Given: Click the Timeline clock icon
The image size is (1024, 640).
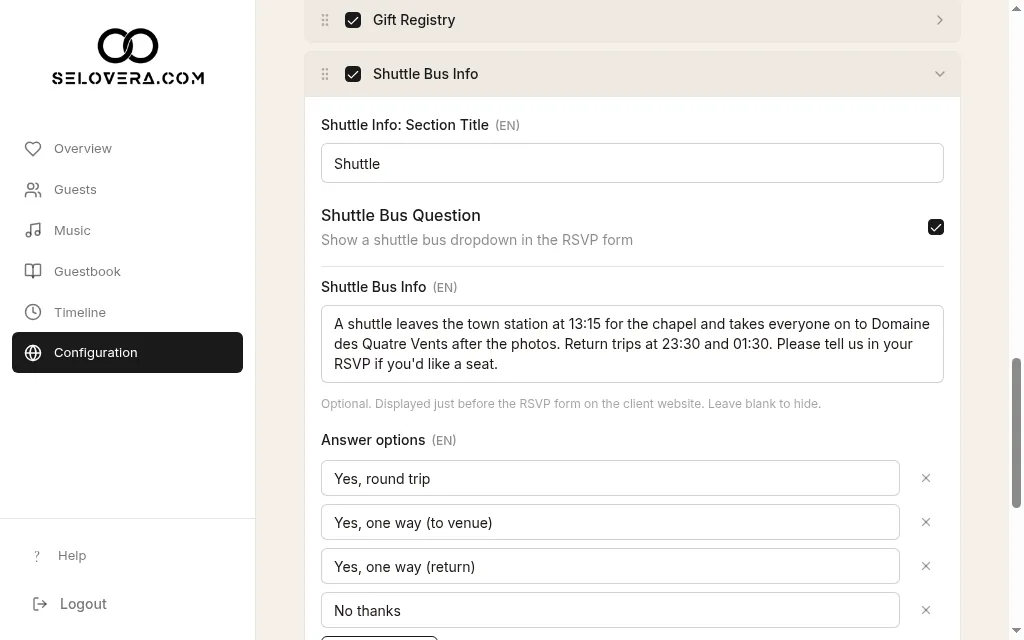Looking at the screenshot, I should [x=33, y=312].
